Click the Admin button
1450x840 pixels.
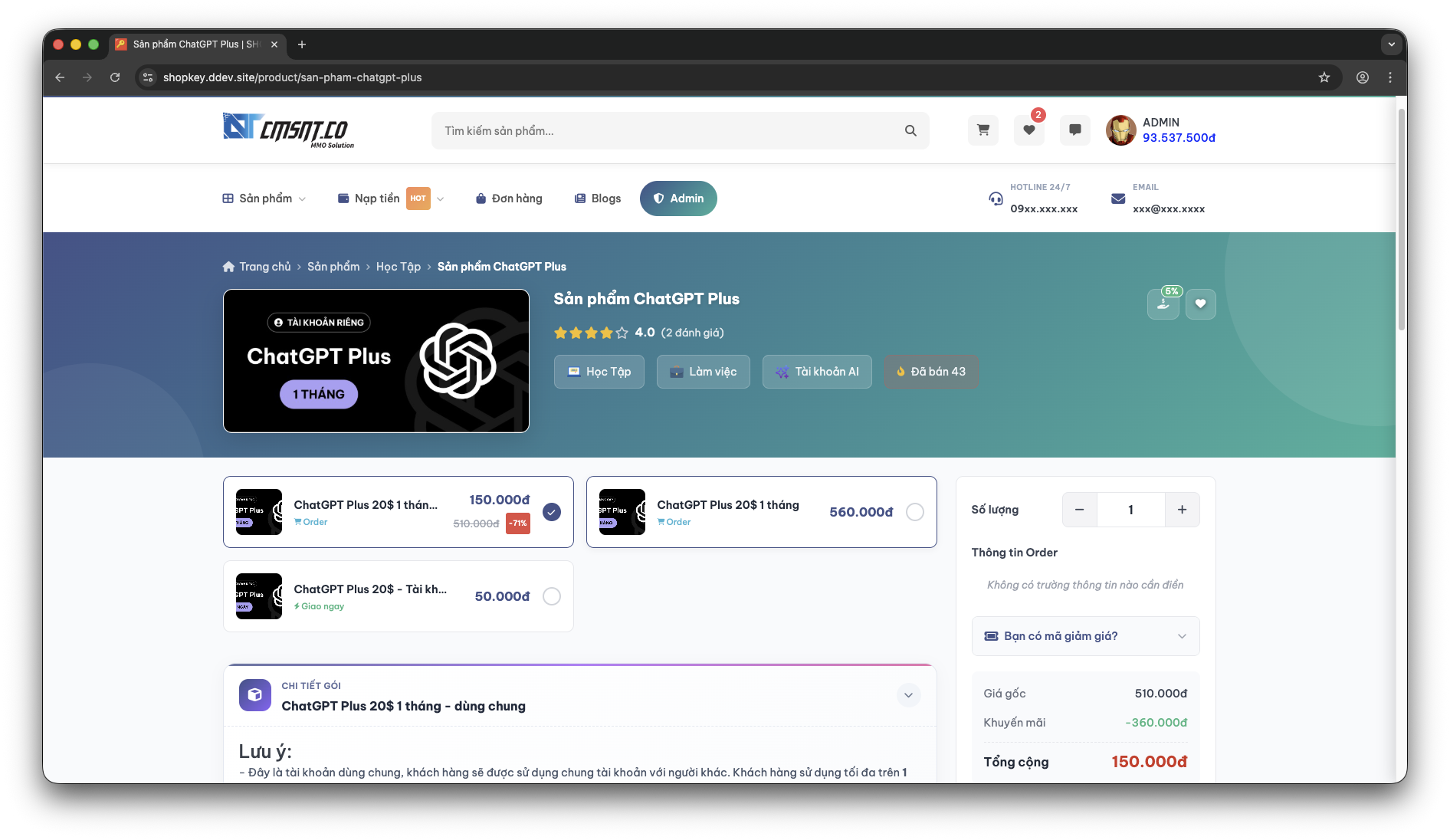point(678,199)
